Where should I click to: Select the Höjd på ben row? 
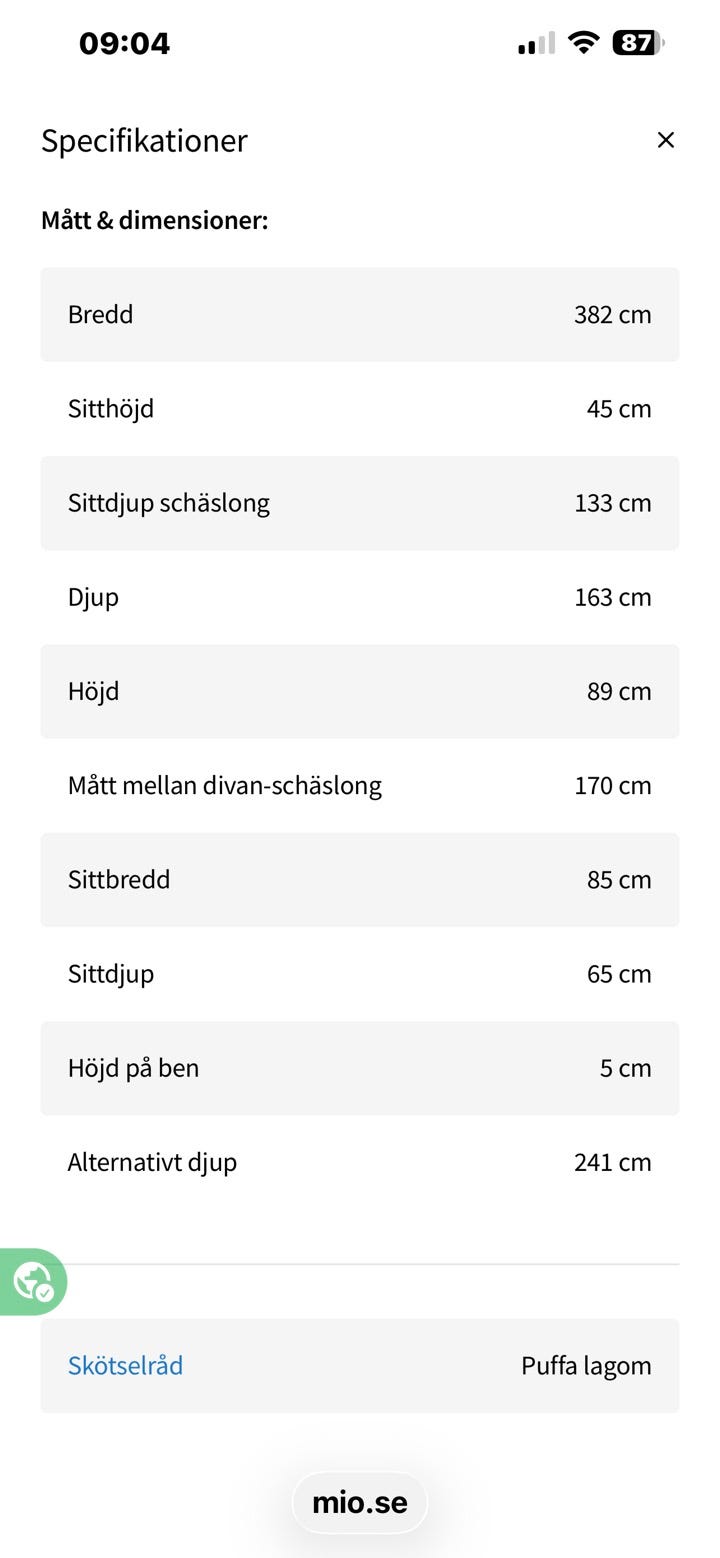click(360, 1067)
